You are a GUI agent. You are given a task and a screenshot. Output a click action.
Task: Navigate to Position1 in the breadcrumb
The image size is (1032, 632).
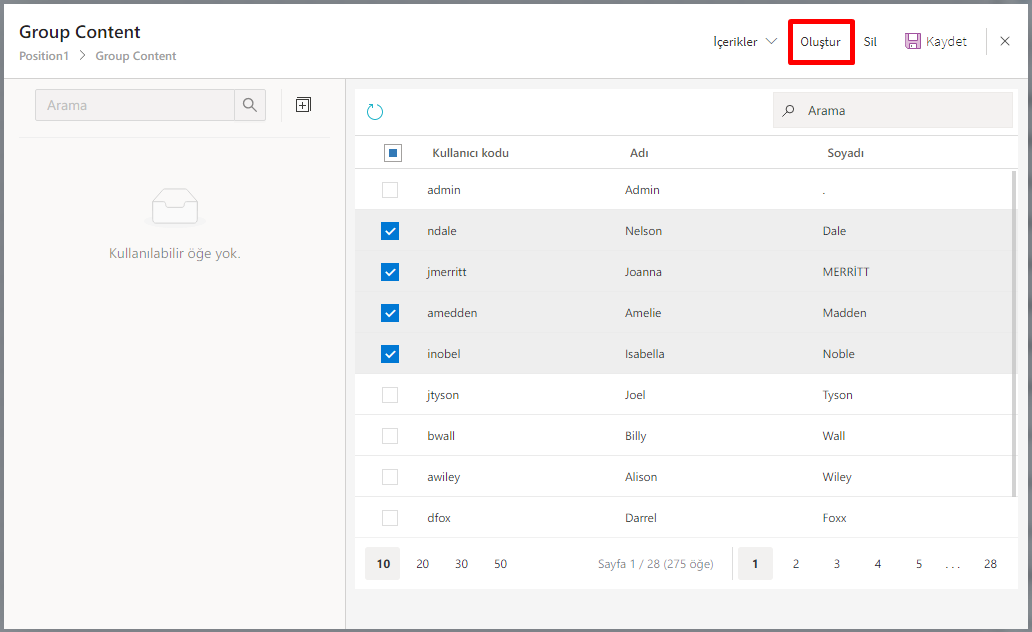pyautogui.click(x=44, y=56)
